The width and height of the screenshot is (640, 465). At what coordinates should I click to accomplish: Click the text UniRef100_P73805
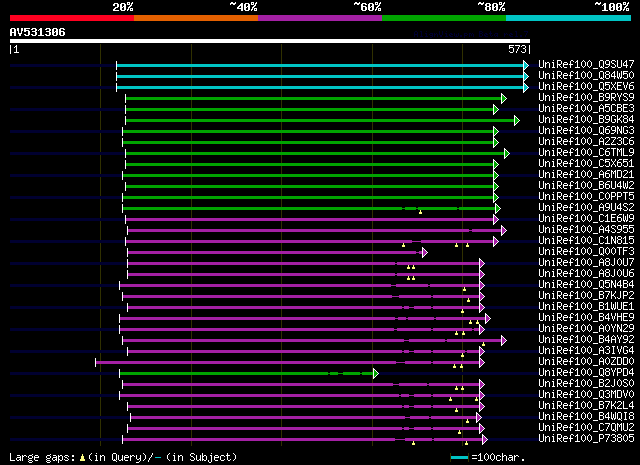pyautogui.click(x=586, y=439)
